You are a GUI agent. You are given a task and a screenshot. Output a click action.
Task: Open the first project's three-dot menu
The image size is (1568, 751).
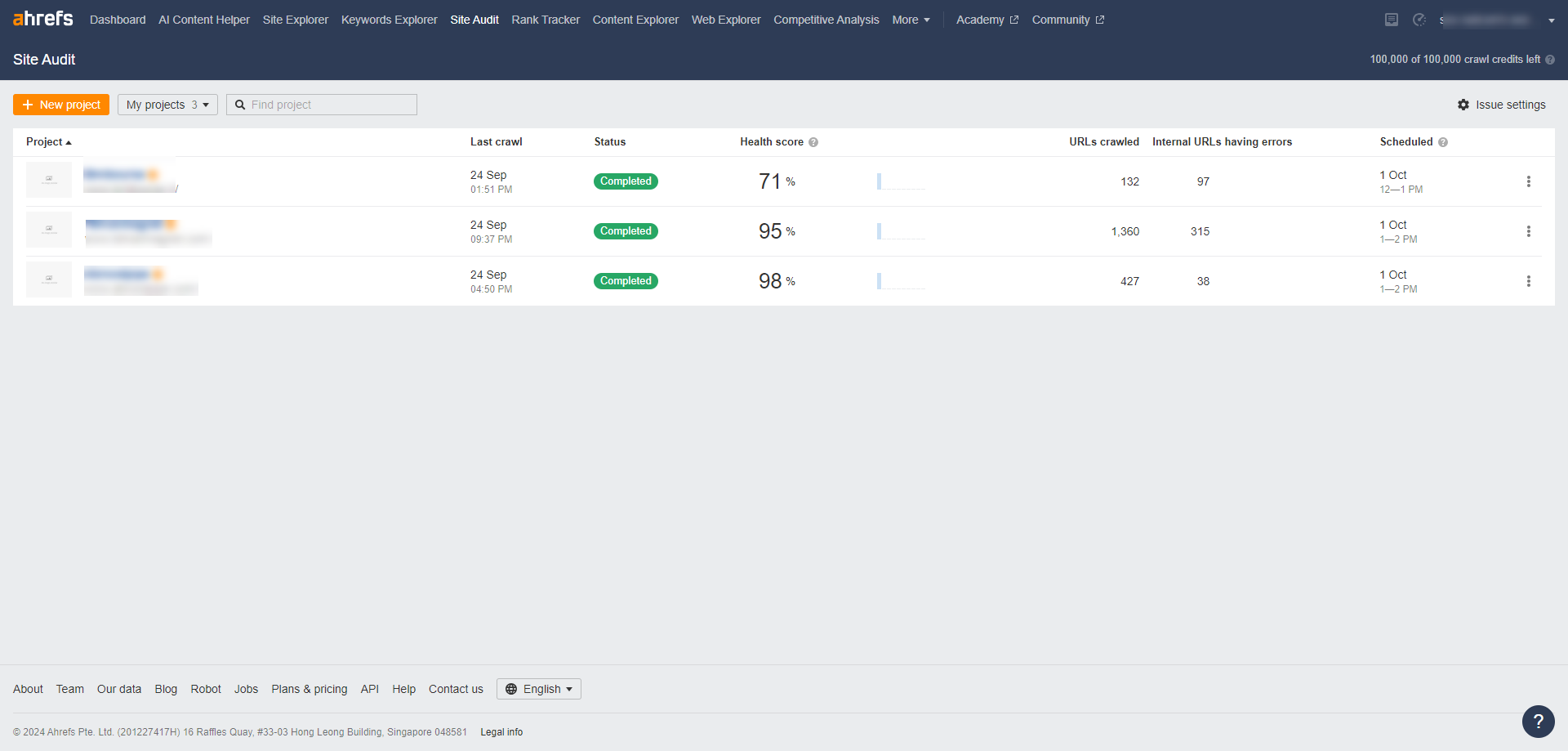(x=1529, y=181)
